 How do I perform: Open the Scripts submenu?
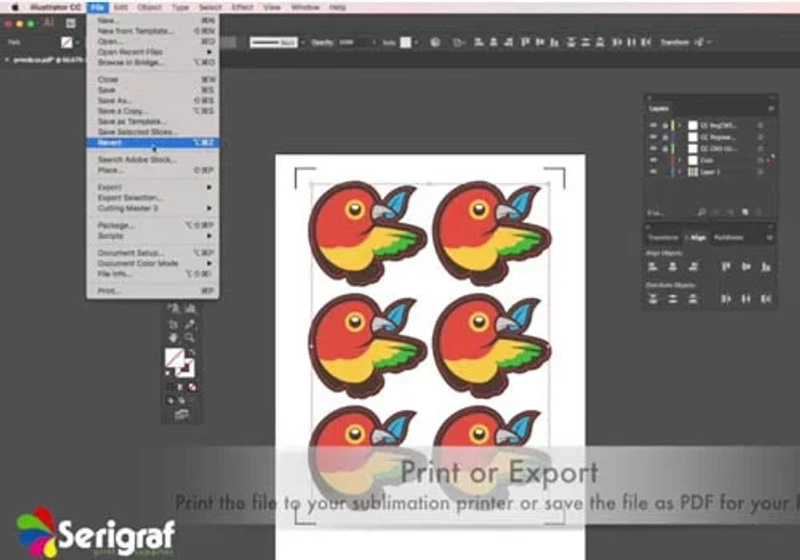(x=153, y=236)
